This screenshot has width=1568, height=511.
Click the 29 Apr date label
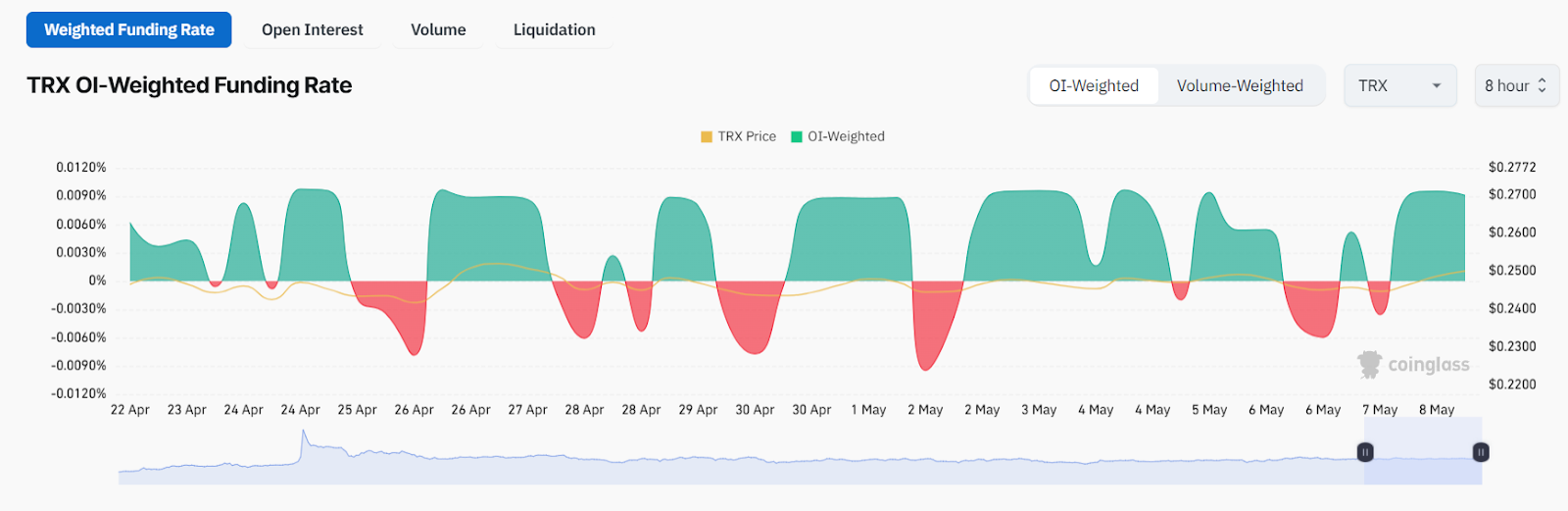(699, 410)
